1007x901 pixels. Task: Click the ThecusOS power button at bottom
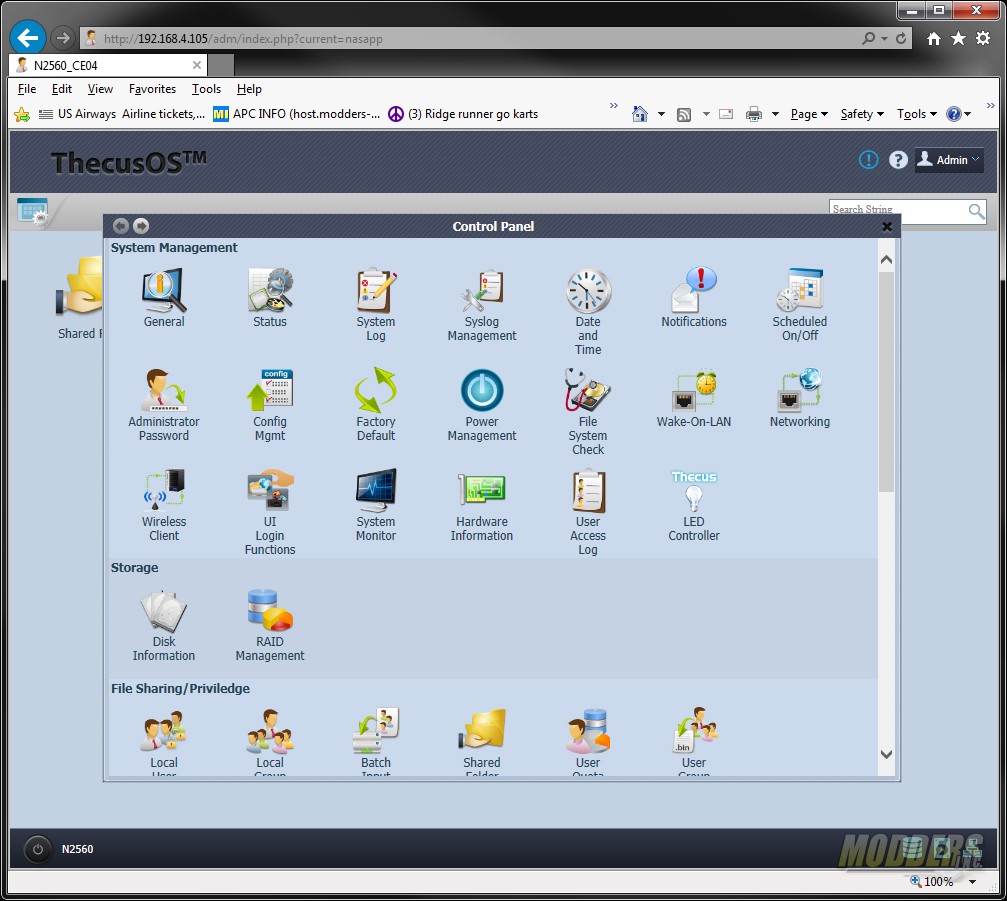(37, 849)
